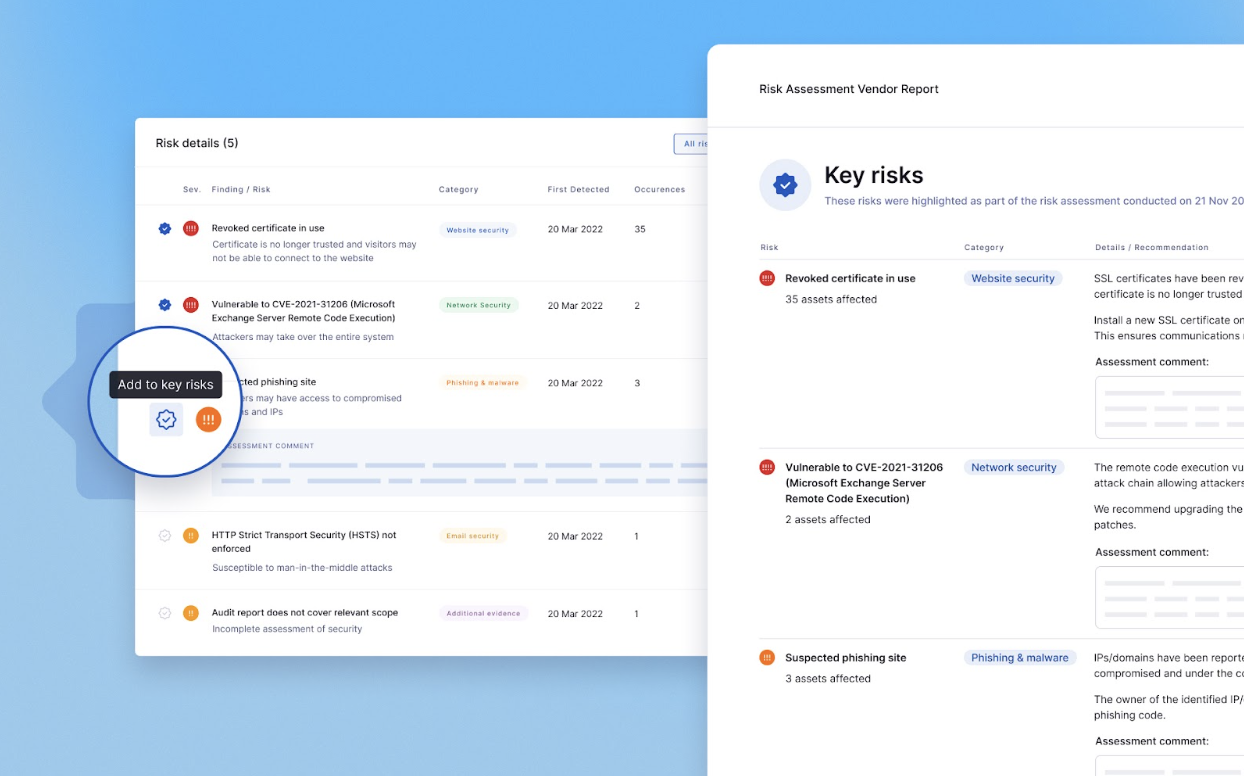
Task: Select 'Revoked certificate in use' finding title
Action: coord(268,228)
